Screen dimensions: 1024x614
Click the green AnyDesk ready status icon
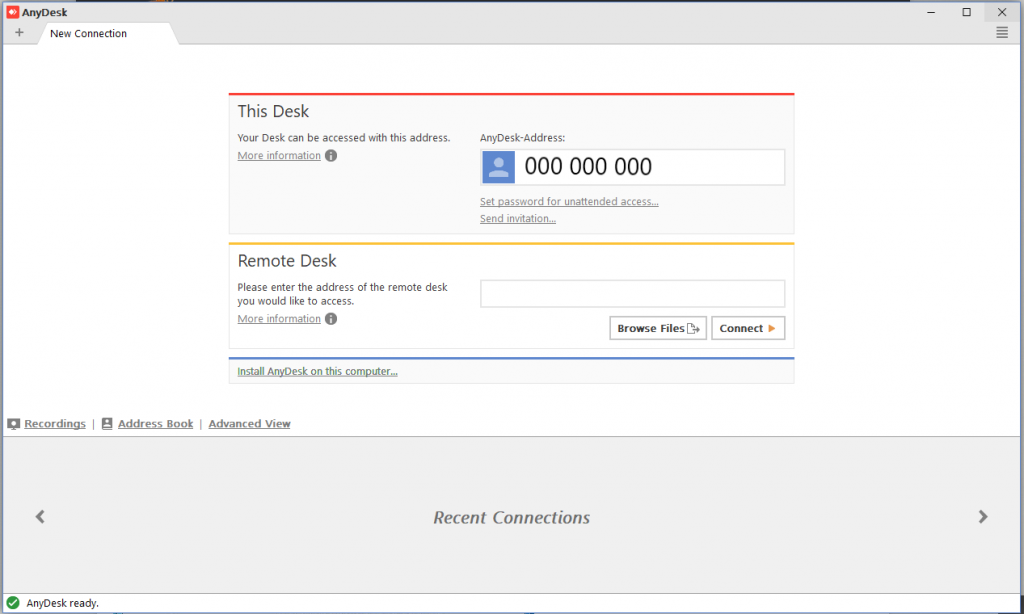click(x=13, y=603)
